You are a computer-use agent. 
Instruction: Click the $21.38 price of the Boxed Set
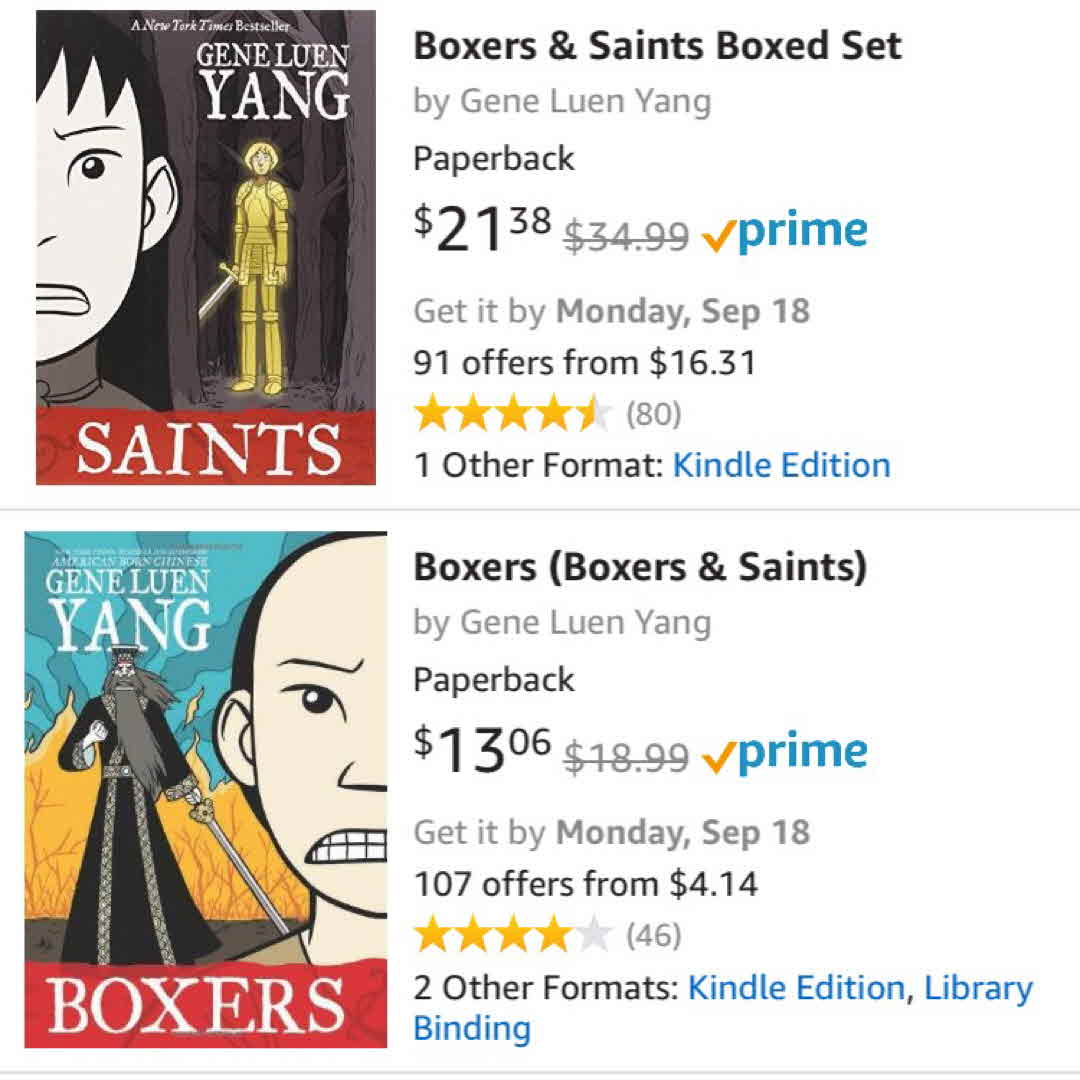(482, 230)
